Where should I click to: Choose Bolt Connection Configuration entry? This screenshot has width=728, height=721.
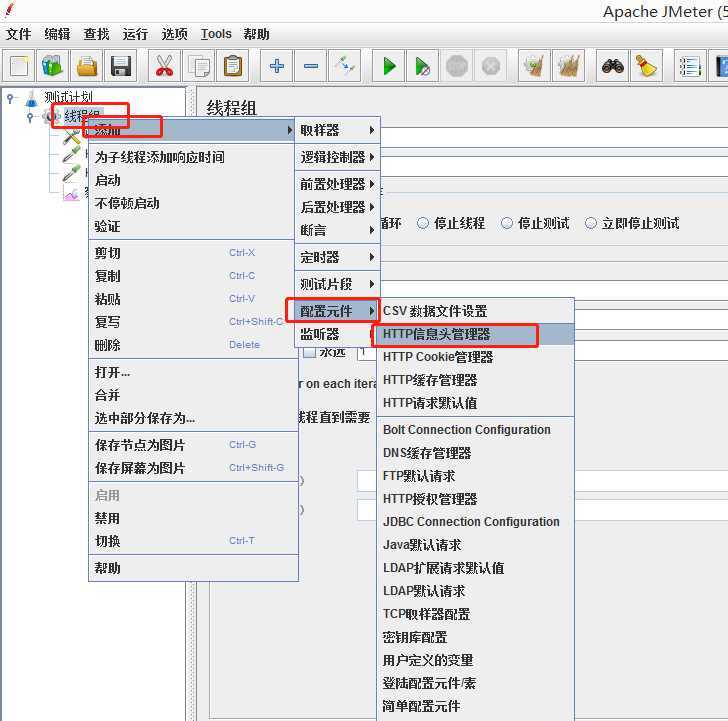(475, 430)
